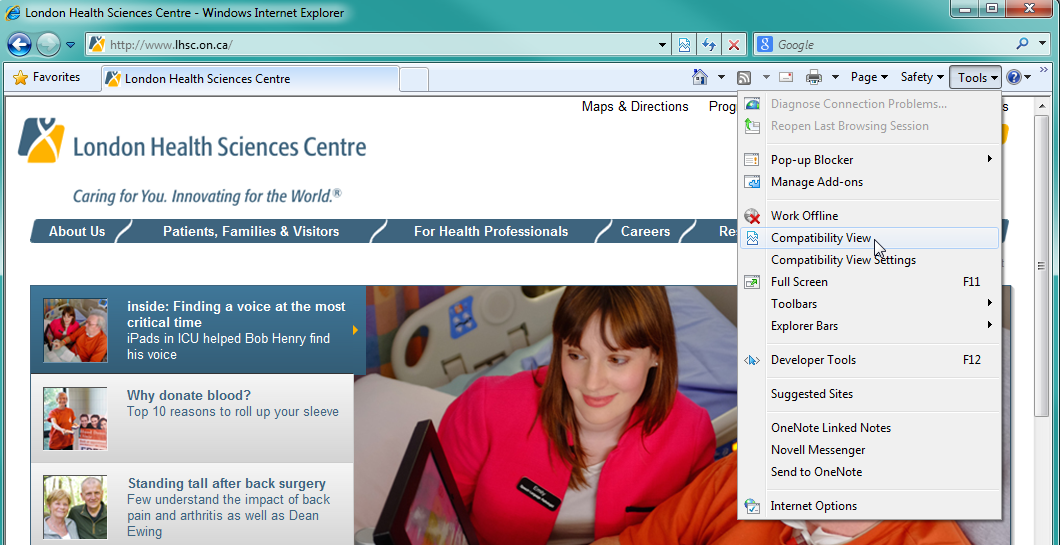Open Standing tall after back surgery link

[227, 484]
